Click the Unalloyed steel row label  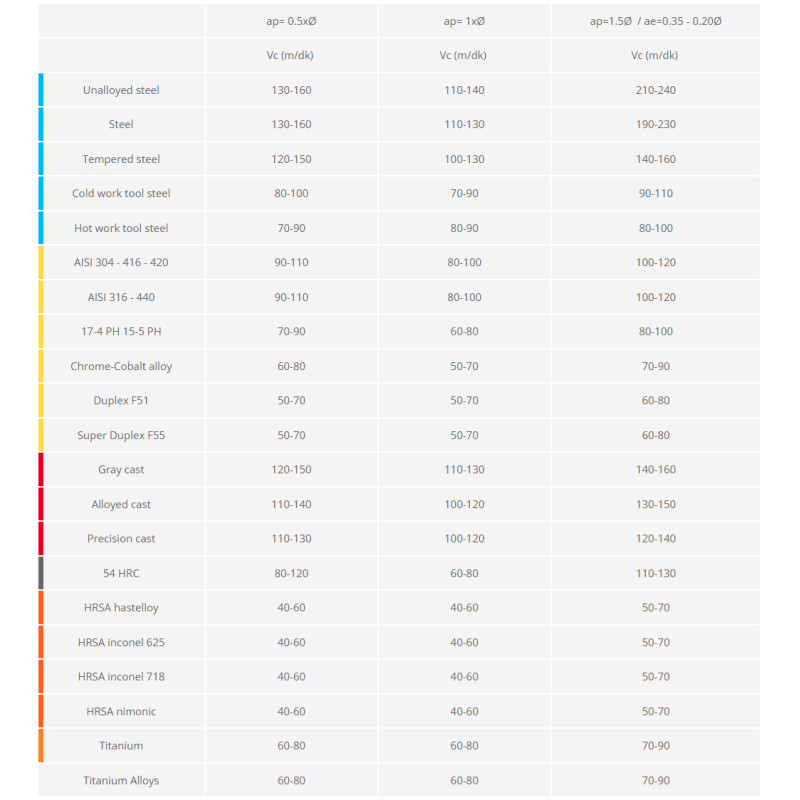121,90
